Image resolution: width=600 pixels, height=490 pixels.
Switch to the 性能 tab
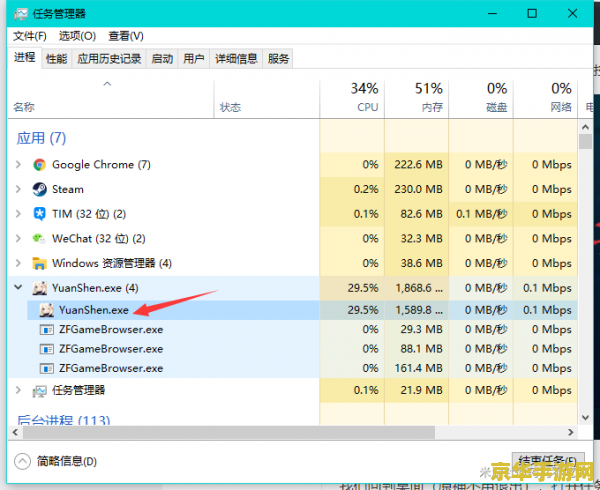tap(56, 59)
